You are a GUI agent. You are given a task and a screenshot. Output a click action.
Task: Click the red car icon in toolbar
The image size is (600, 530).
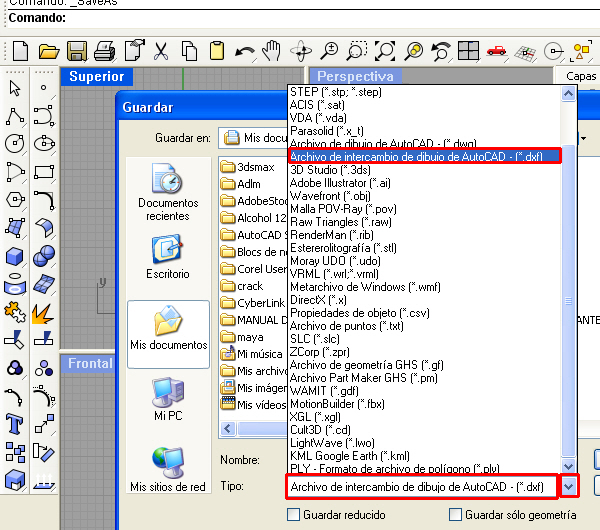point(497,51)
